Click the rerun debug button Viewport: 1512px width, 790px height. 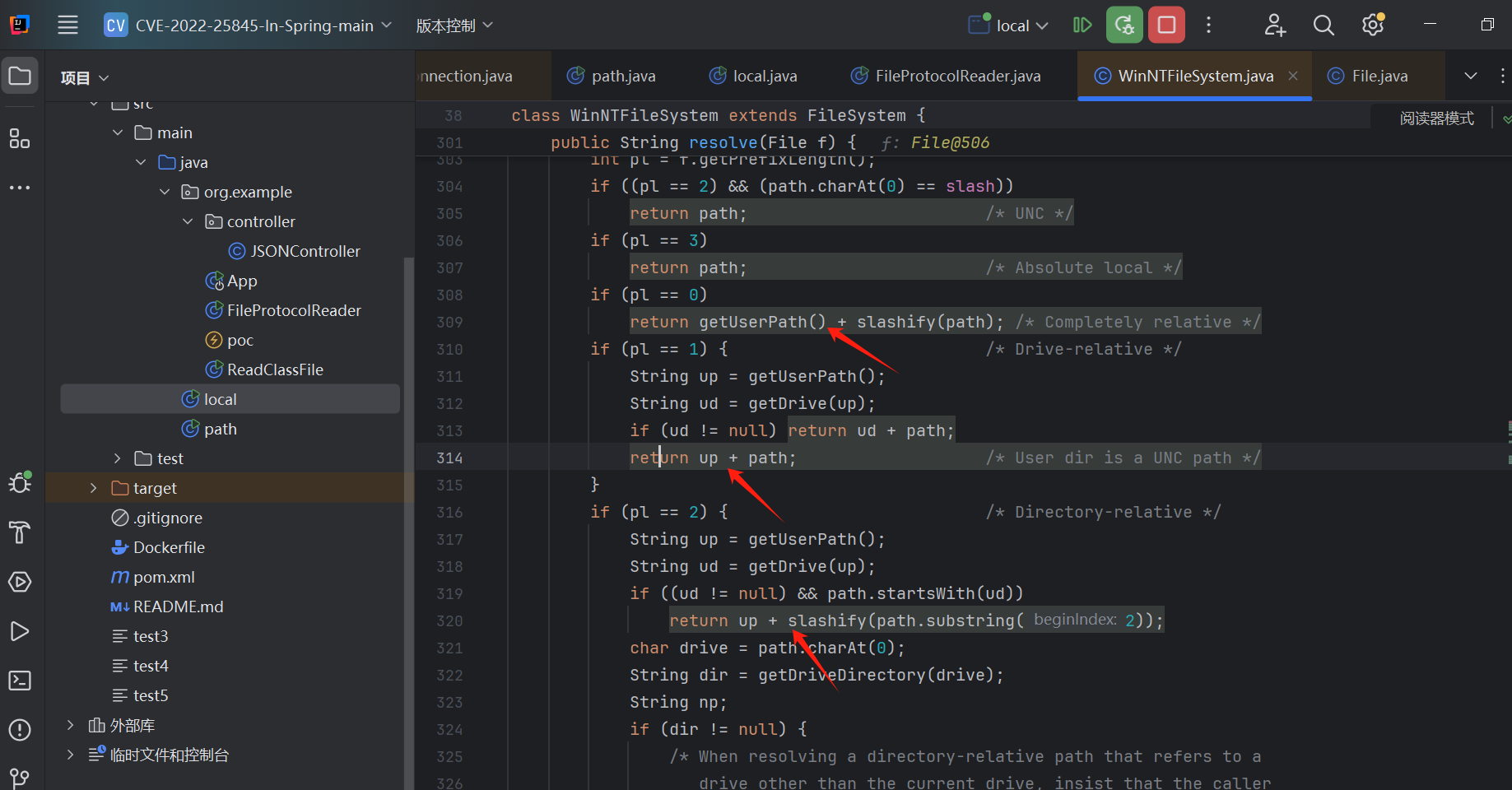pos(1124,26)
